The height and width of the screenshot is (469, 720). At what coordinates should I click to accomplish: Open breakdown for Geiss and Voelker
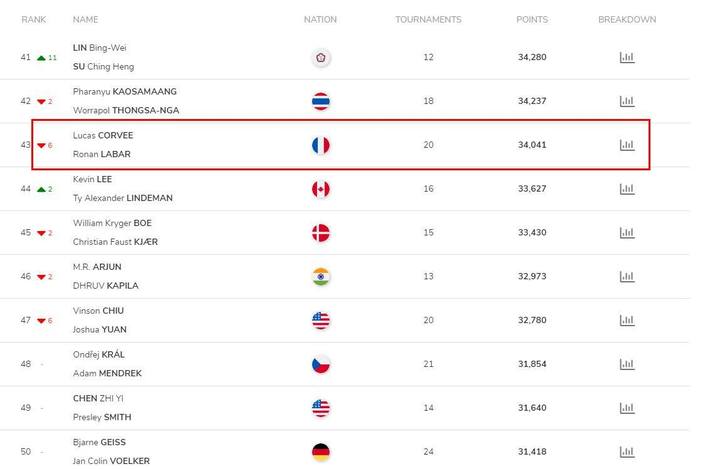coord(627,452)
